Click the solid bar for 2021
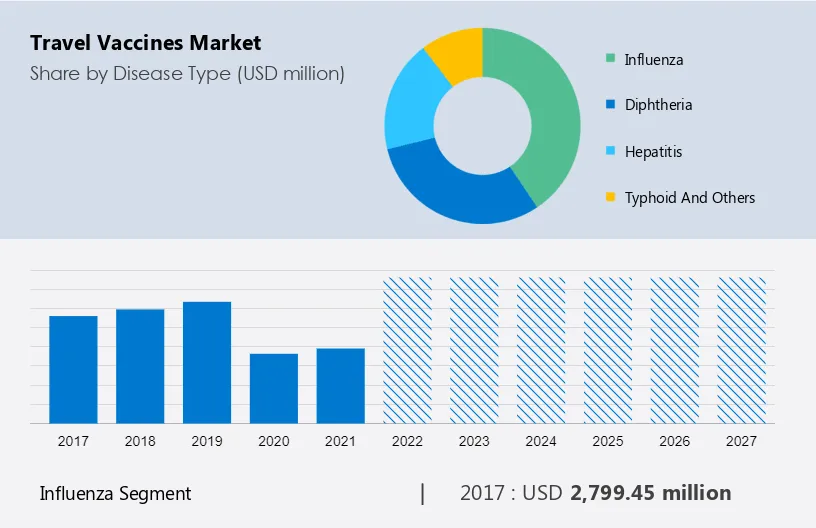Viewport: 816px width, 528px height. click(x=341, y=385)
